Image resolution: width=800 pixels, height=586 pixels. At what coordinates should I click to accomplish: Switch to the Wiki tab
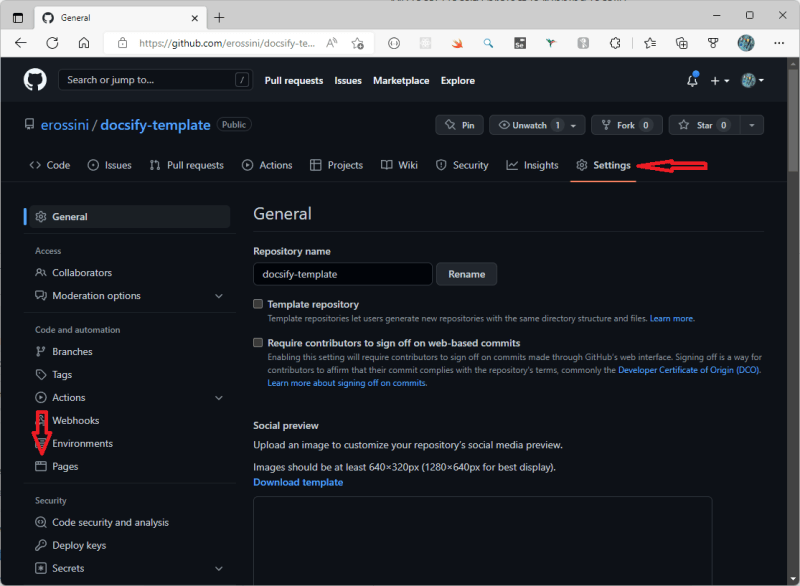(399, 165)
